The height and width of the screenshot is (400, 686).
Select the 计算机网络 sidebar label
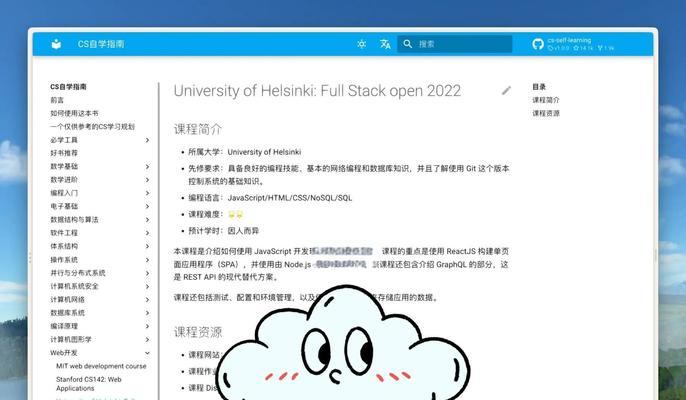tap(67, 300)
